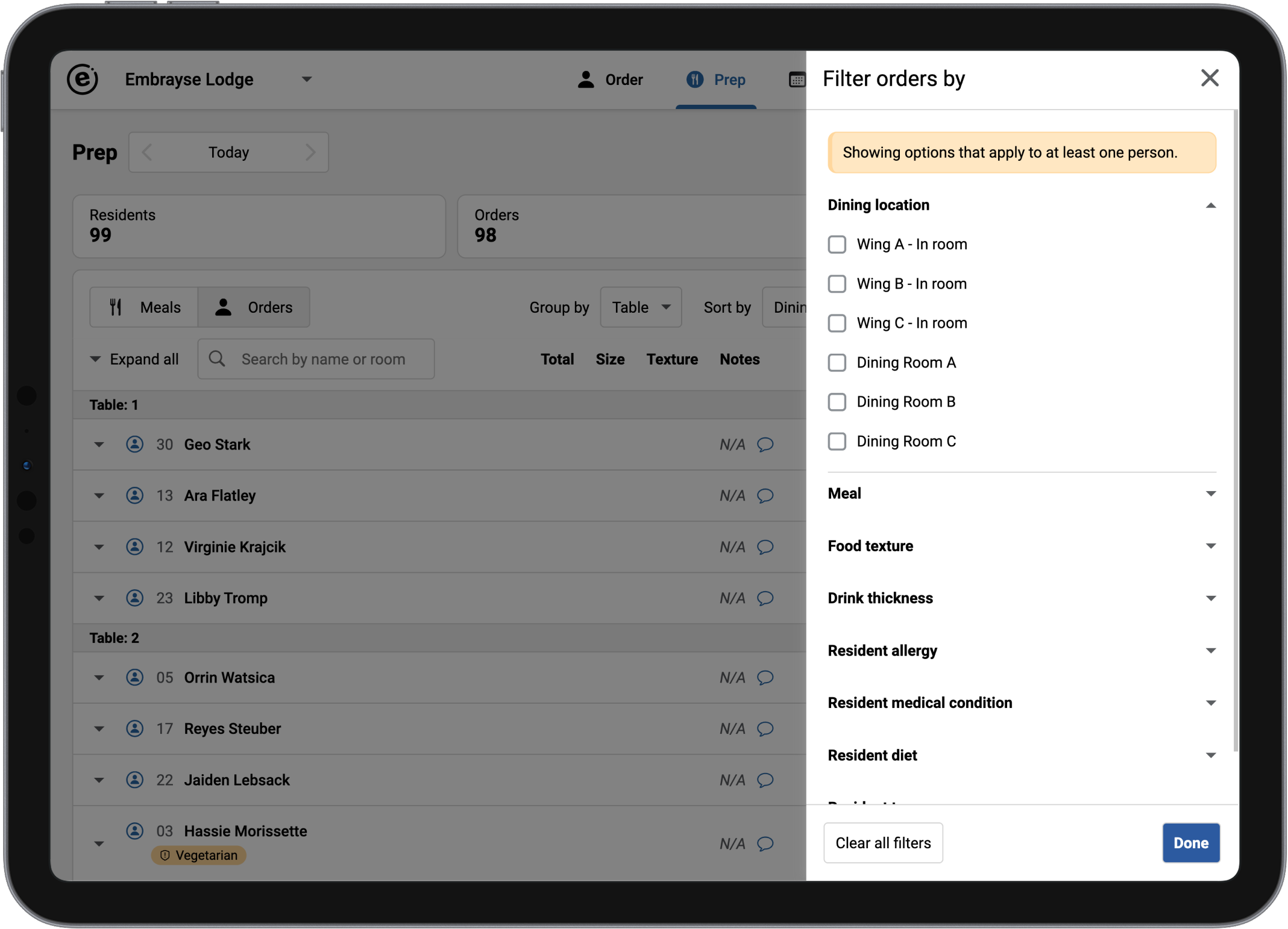Viewport: 1288px width, 929px height.
Task: Open the notes bubble for Orrin Watsica
Action: pyautogui.click(x=765, y=678)
